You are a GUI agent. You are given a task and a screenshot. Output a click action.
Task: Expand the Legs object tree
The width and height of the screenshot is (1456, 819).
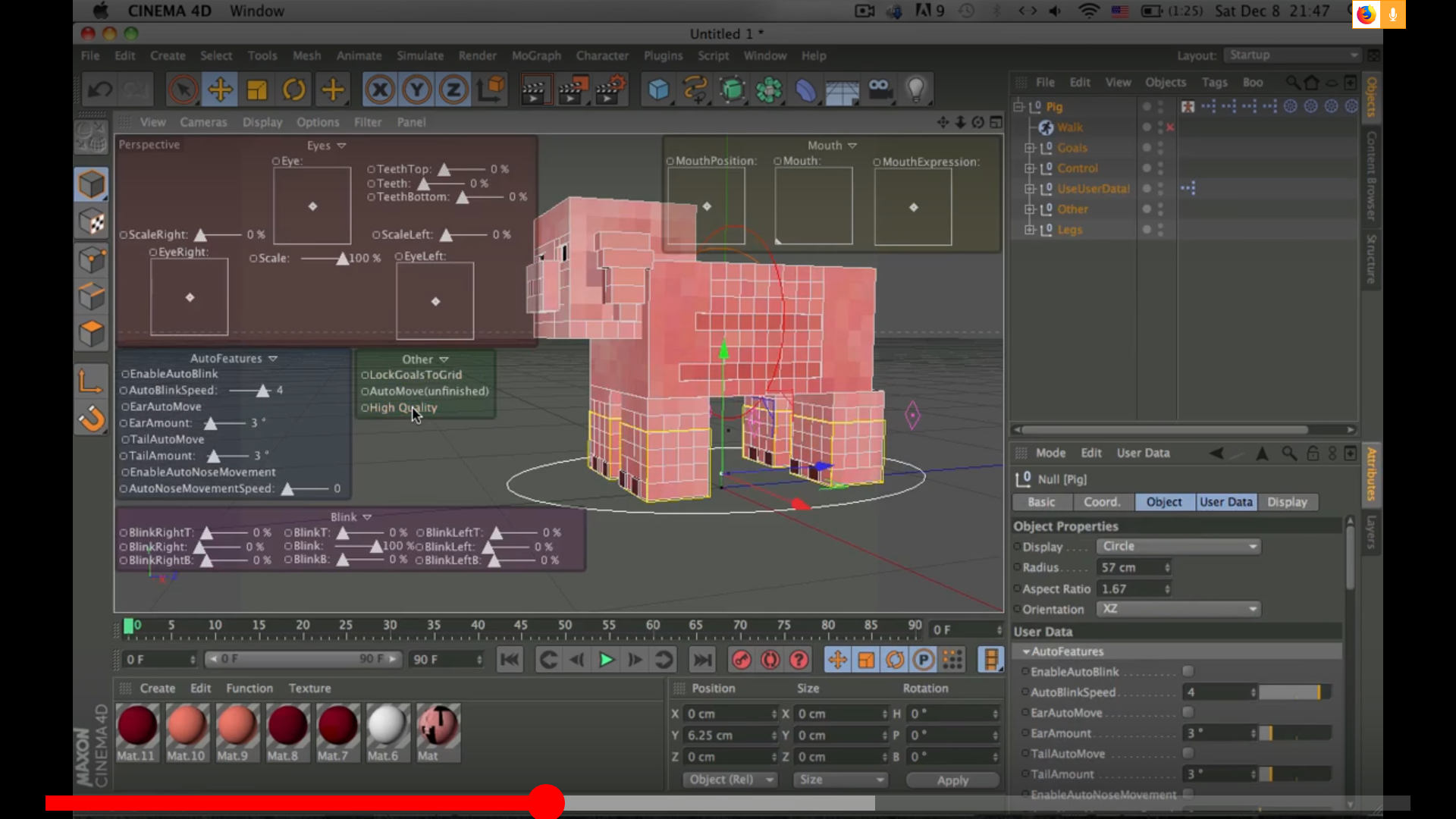[x=1029, y=230]
